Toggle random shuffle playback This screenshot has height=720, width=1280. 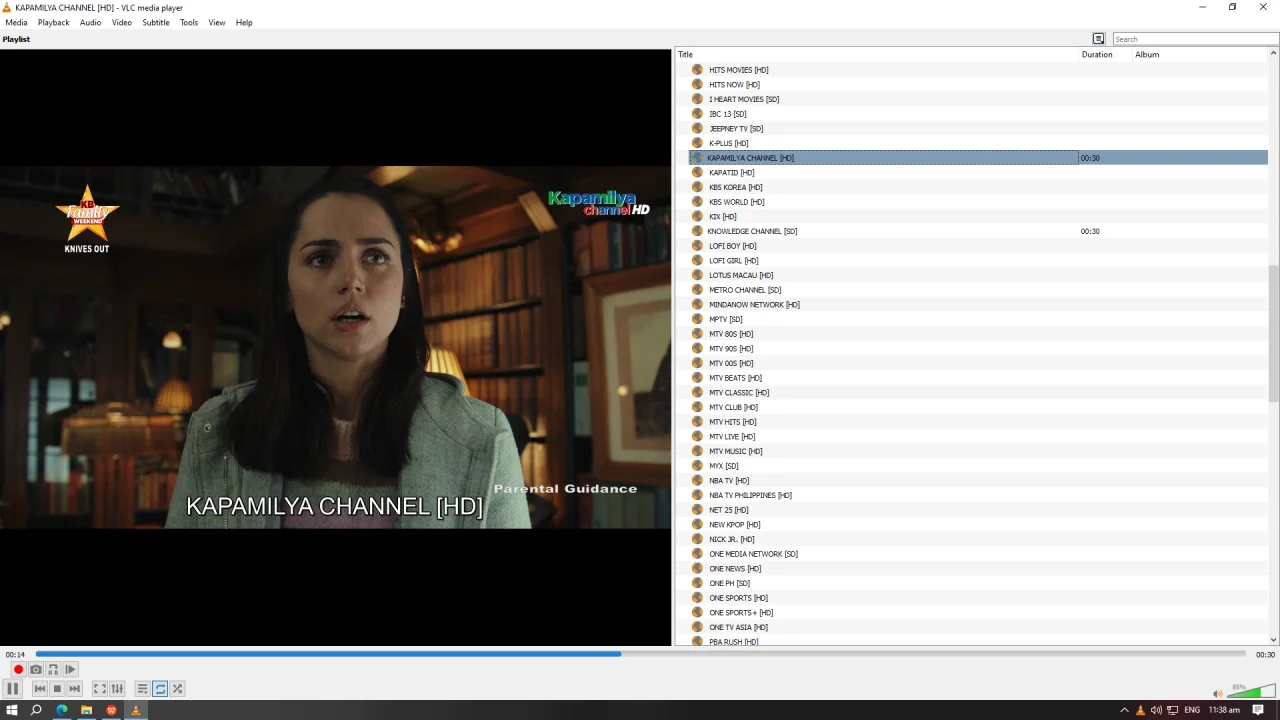(177, 688)
